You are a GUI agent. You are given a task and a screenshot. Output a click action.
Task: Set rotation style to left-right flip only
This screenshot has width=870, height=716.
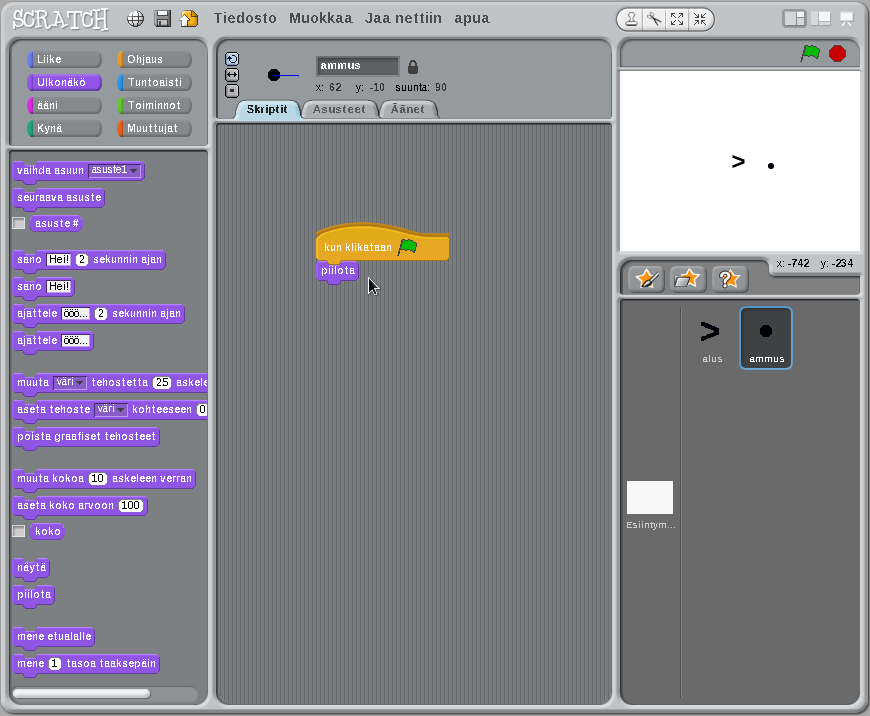(232, 75)
